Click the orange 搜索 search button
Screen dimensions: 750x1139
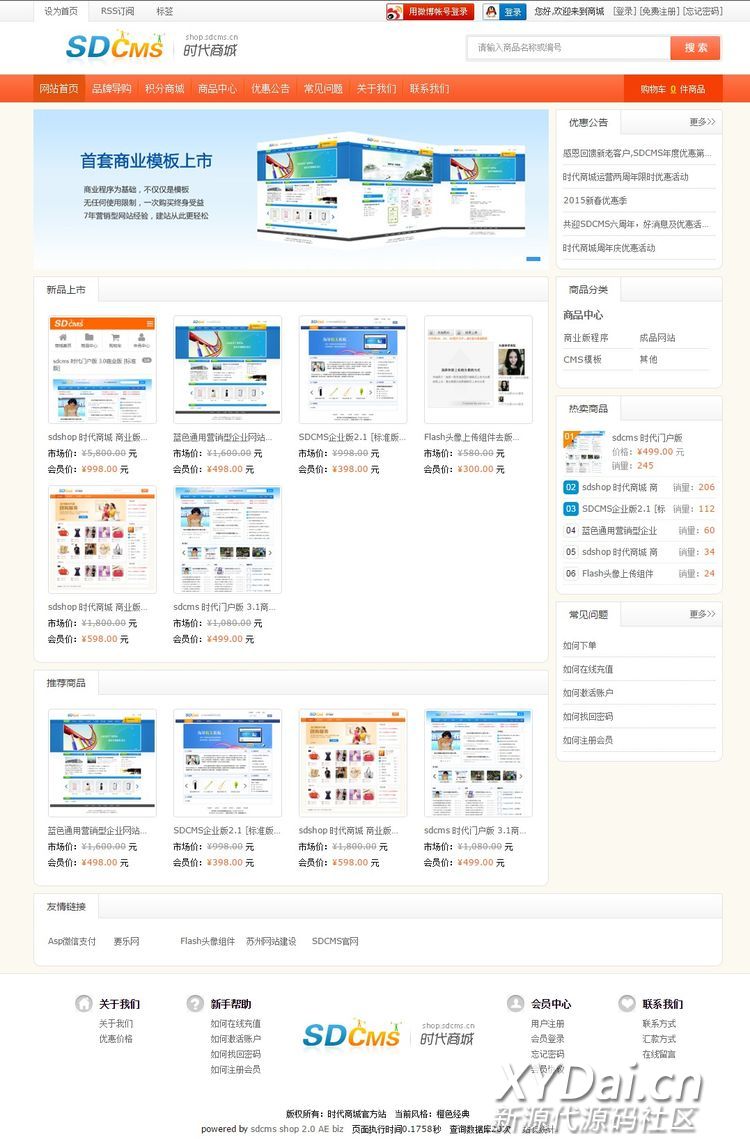(x=695, y=48)
